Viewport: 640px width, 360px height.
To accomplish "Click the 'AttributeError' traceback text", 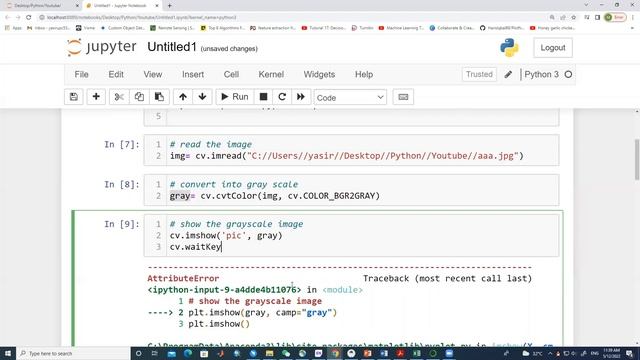I will coord(183,278).
